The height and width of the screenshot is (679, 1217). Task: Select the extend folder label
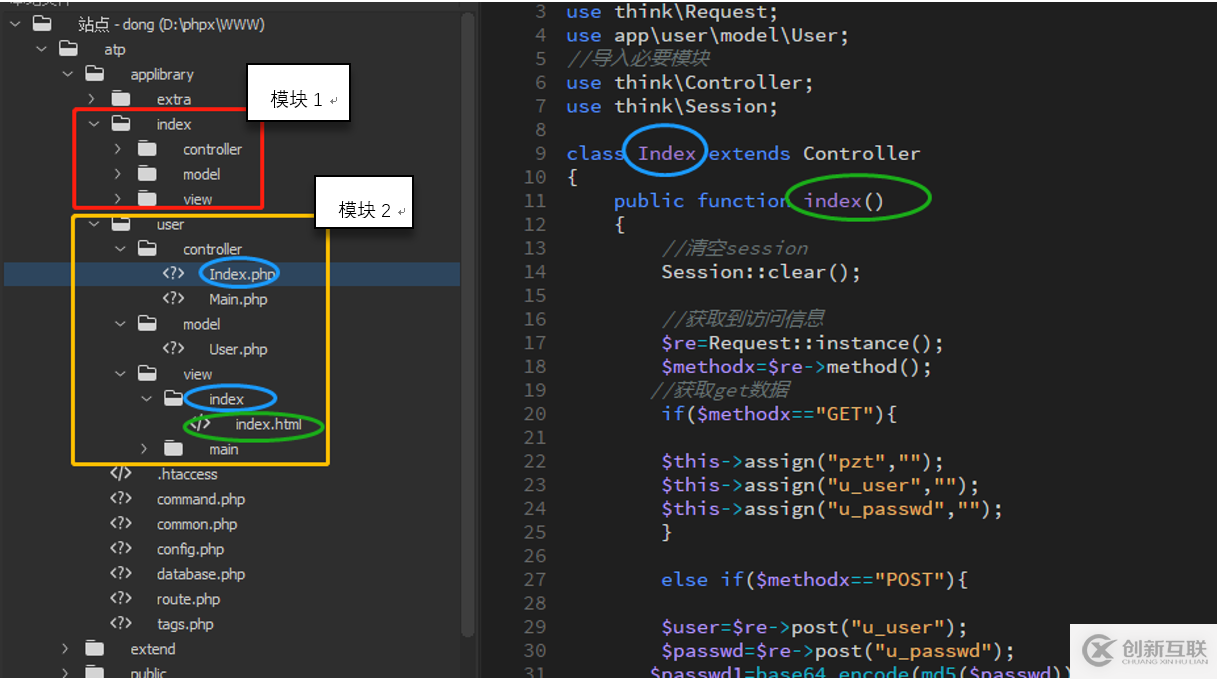(153, 649)
